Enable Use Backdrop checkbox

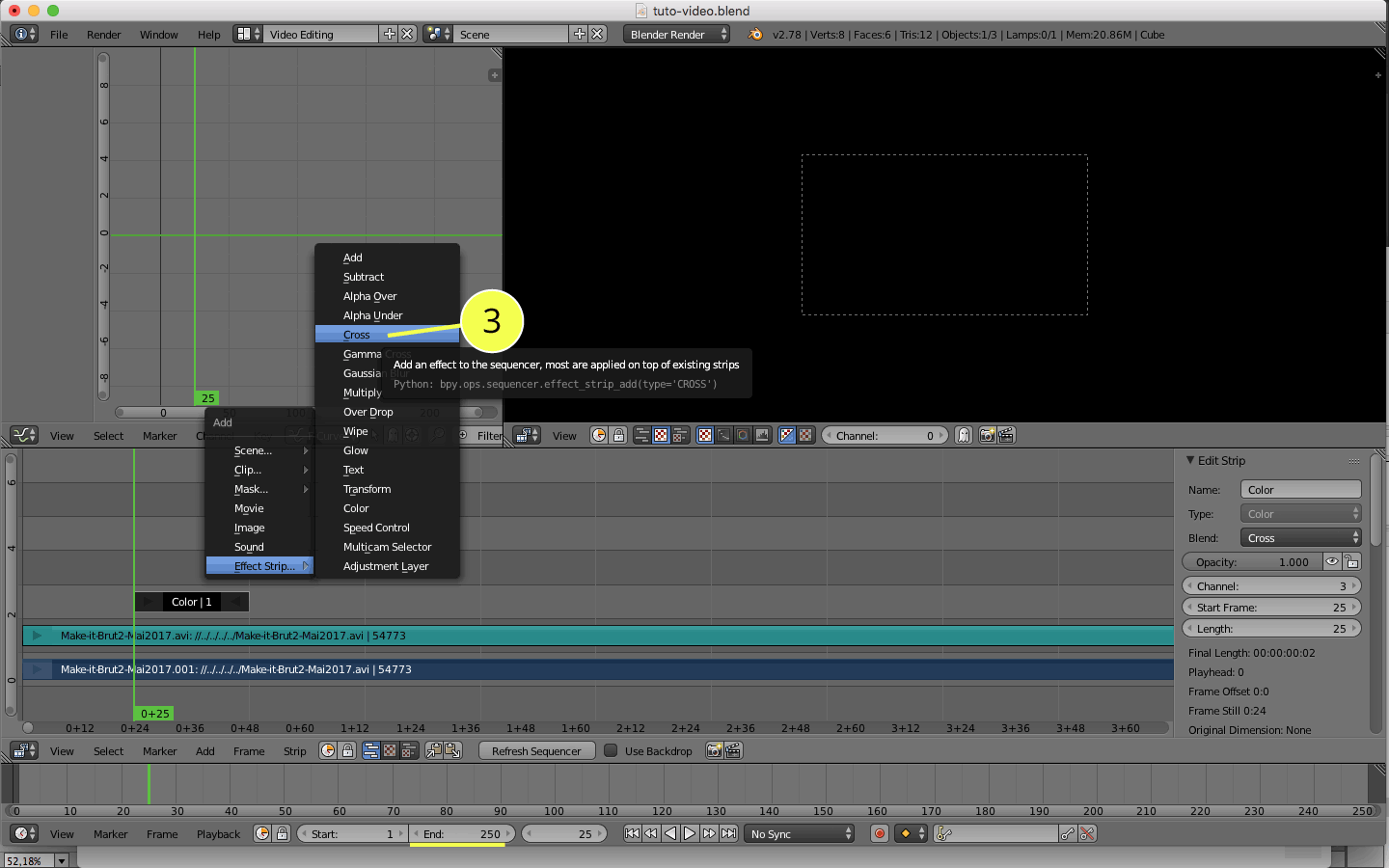[611, 750]
